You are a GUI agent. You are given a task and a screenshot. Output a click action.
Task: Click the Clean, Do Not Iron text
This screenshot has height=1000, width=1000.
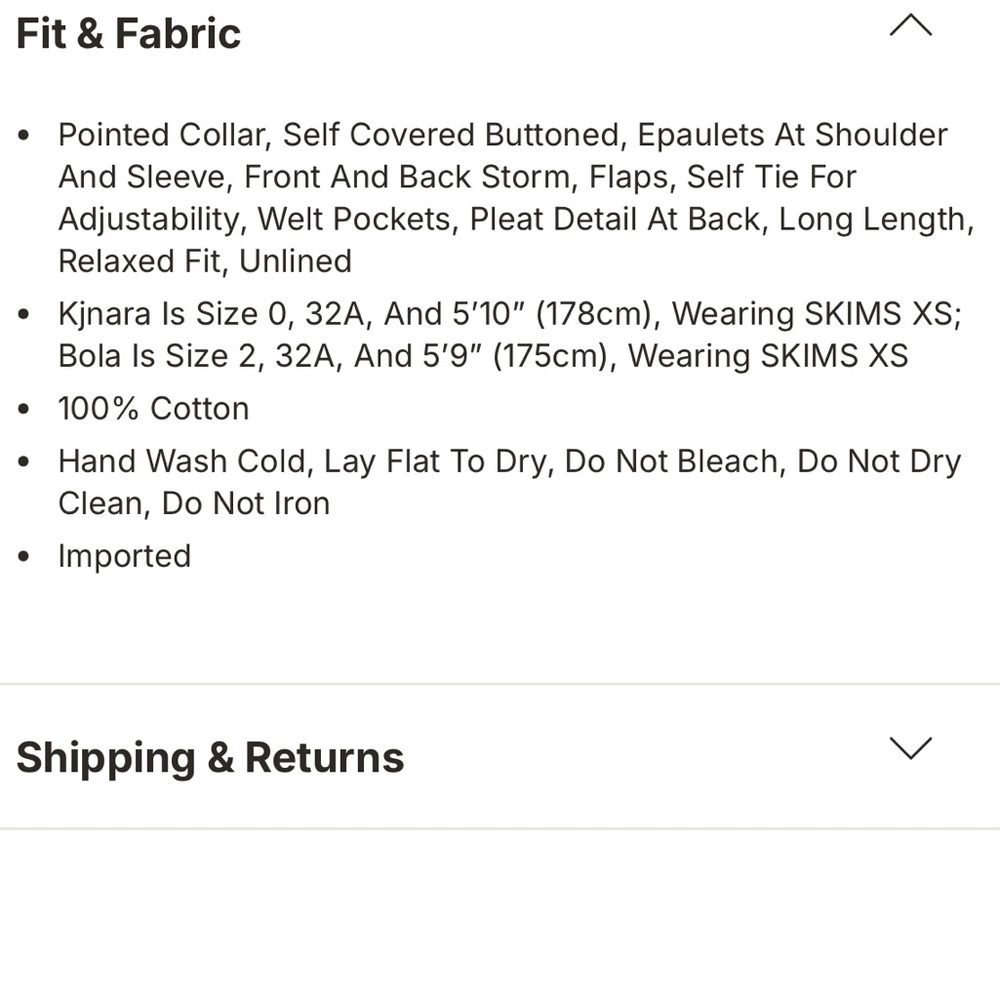click(194, 504)
